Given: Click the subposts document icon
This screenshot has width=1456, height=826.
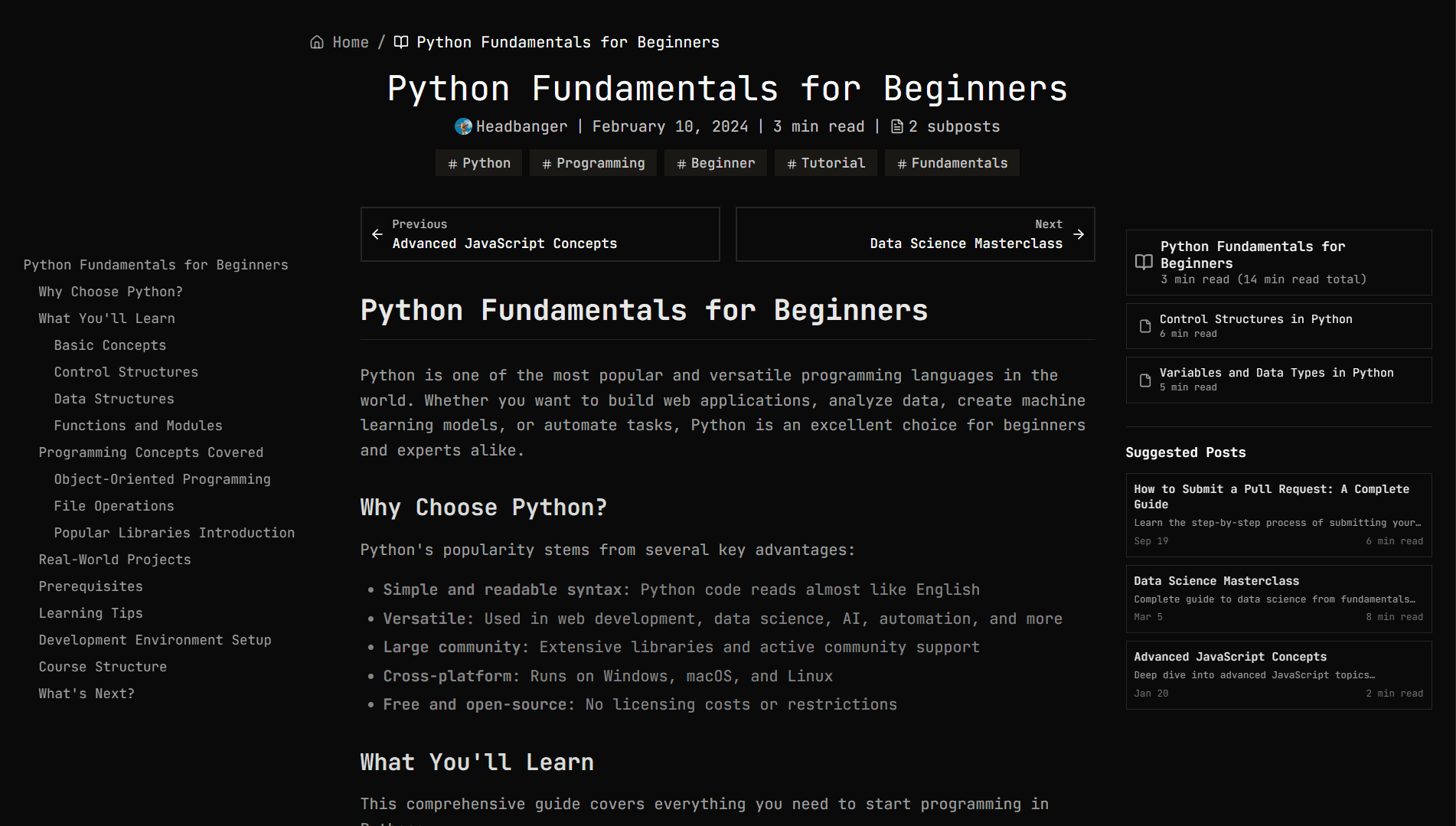Looking at the screenshot, I should click(897, 126).
